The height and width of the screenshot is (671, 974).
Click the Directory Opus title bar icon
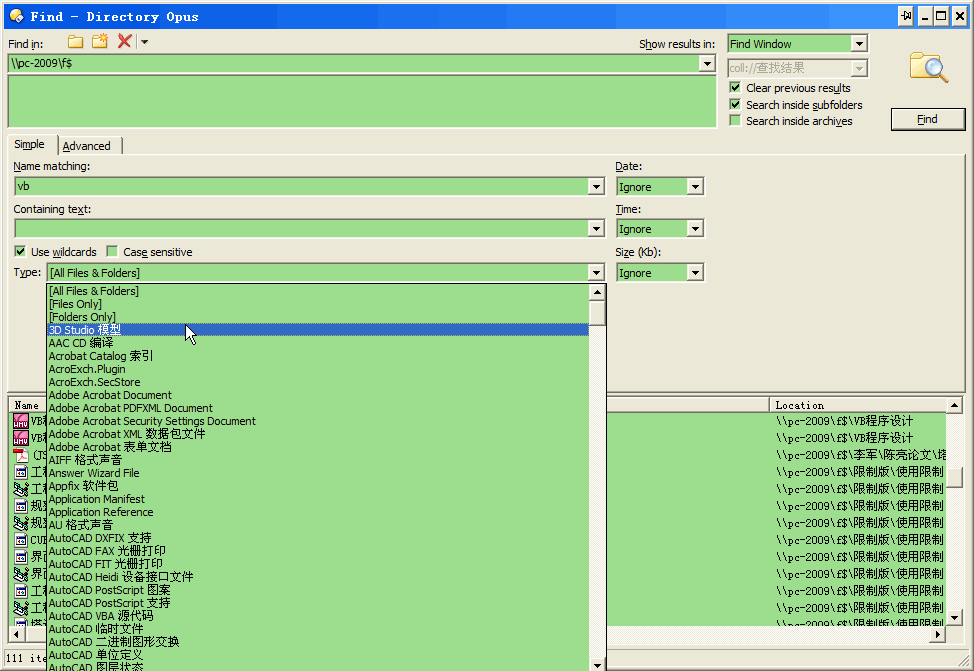(16, 16)
